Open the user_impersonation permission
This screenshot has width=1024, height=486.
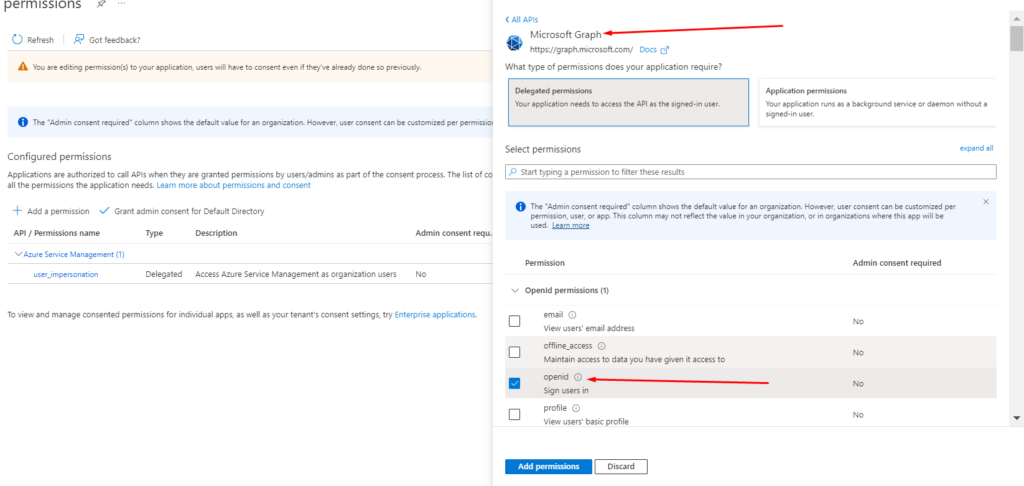[66, 274]
